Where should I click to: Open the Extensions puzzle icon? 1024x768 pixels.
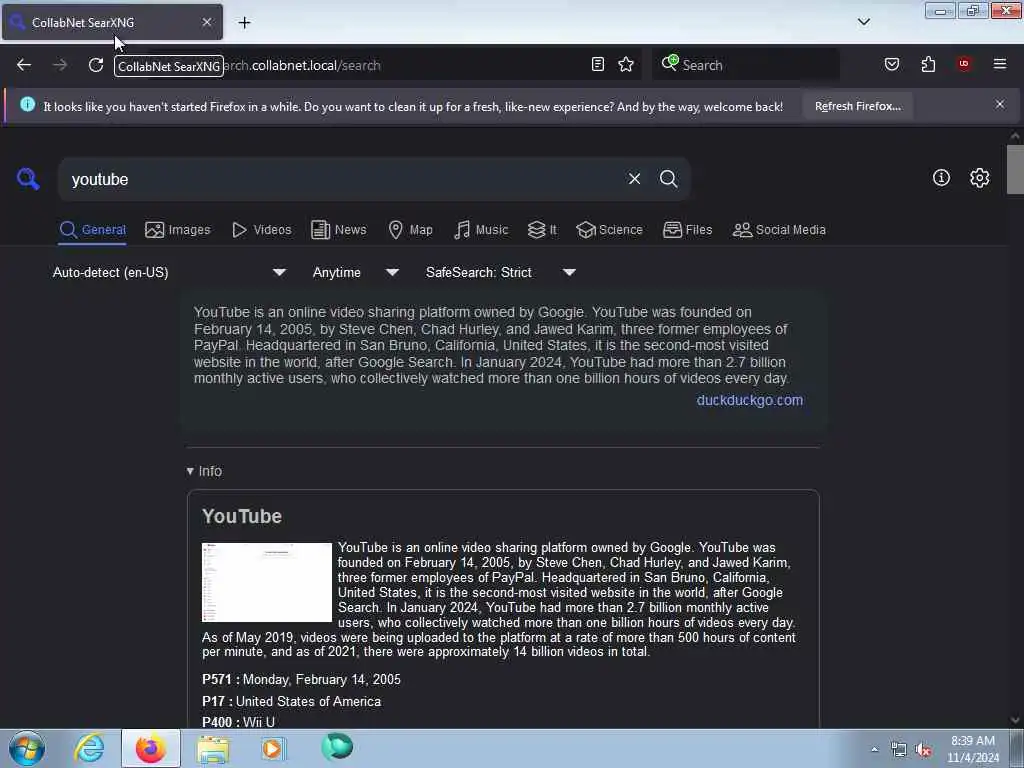[x=928, y=64]
